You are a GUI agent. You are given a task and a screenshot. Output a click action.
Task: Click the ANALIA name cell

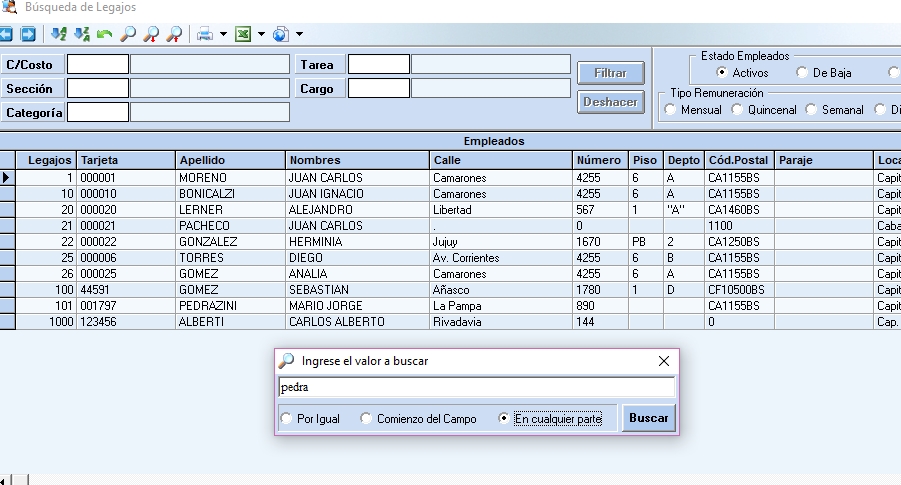(x=357, y=274)
